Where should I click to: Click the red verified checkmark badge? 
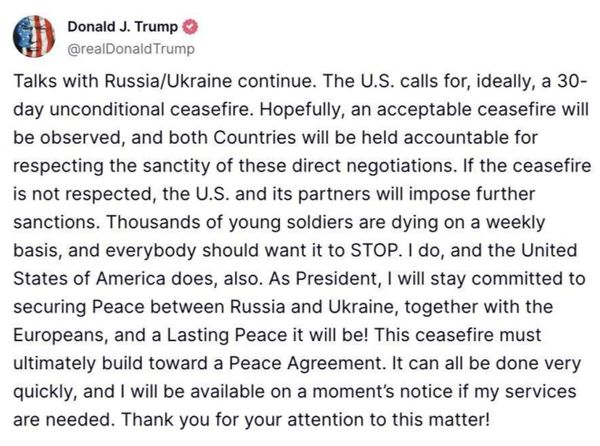click(x=190, y=27)
